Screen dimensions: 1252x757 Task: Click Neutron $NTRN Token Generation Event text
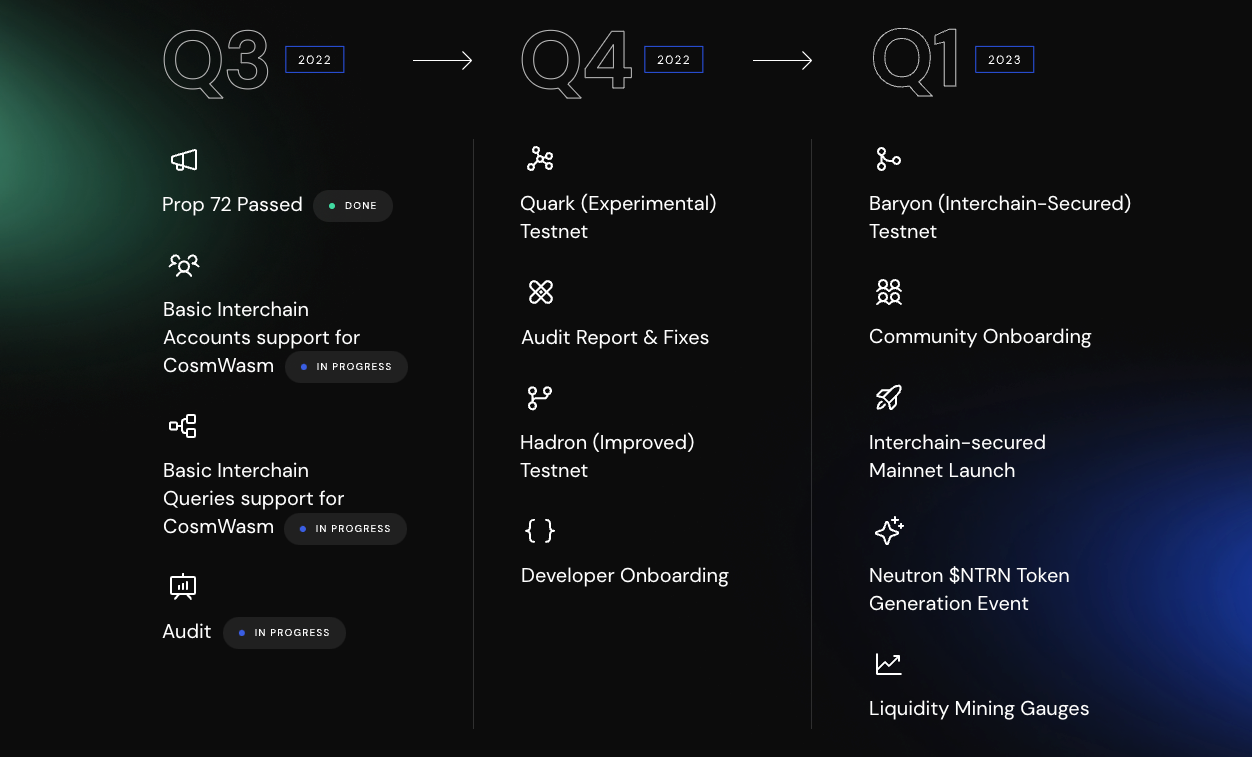pyautogui.click(x=969, y=589)
